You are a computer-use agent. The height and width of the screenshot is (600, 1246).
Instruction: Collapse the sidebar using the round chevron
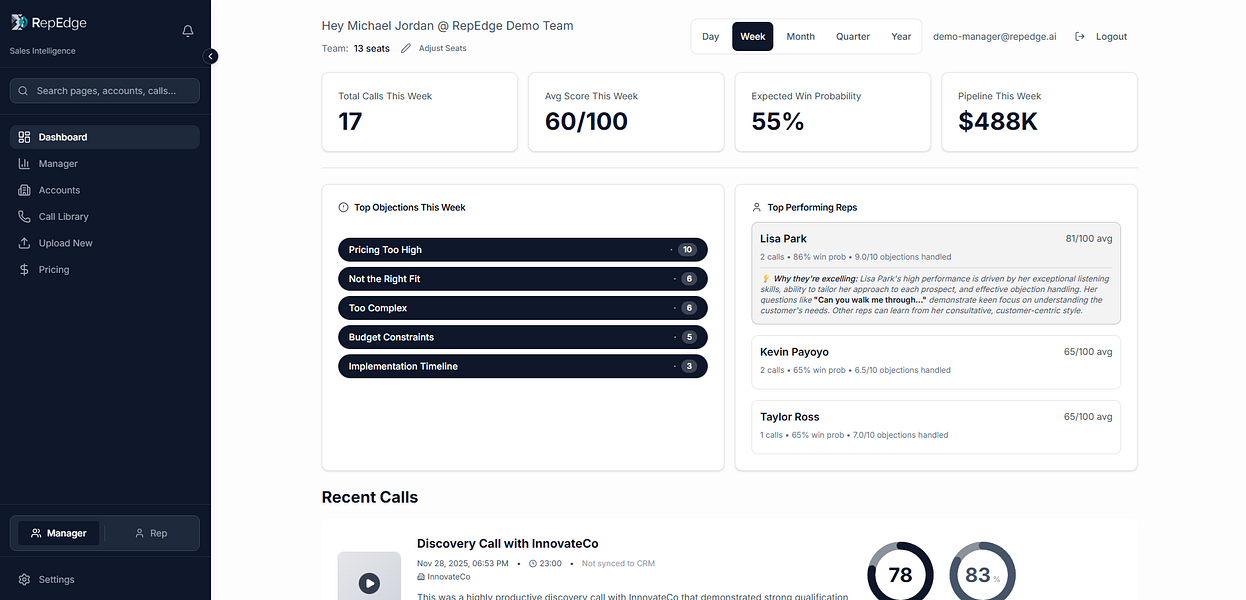coord(210,56)
